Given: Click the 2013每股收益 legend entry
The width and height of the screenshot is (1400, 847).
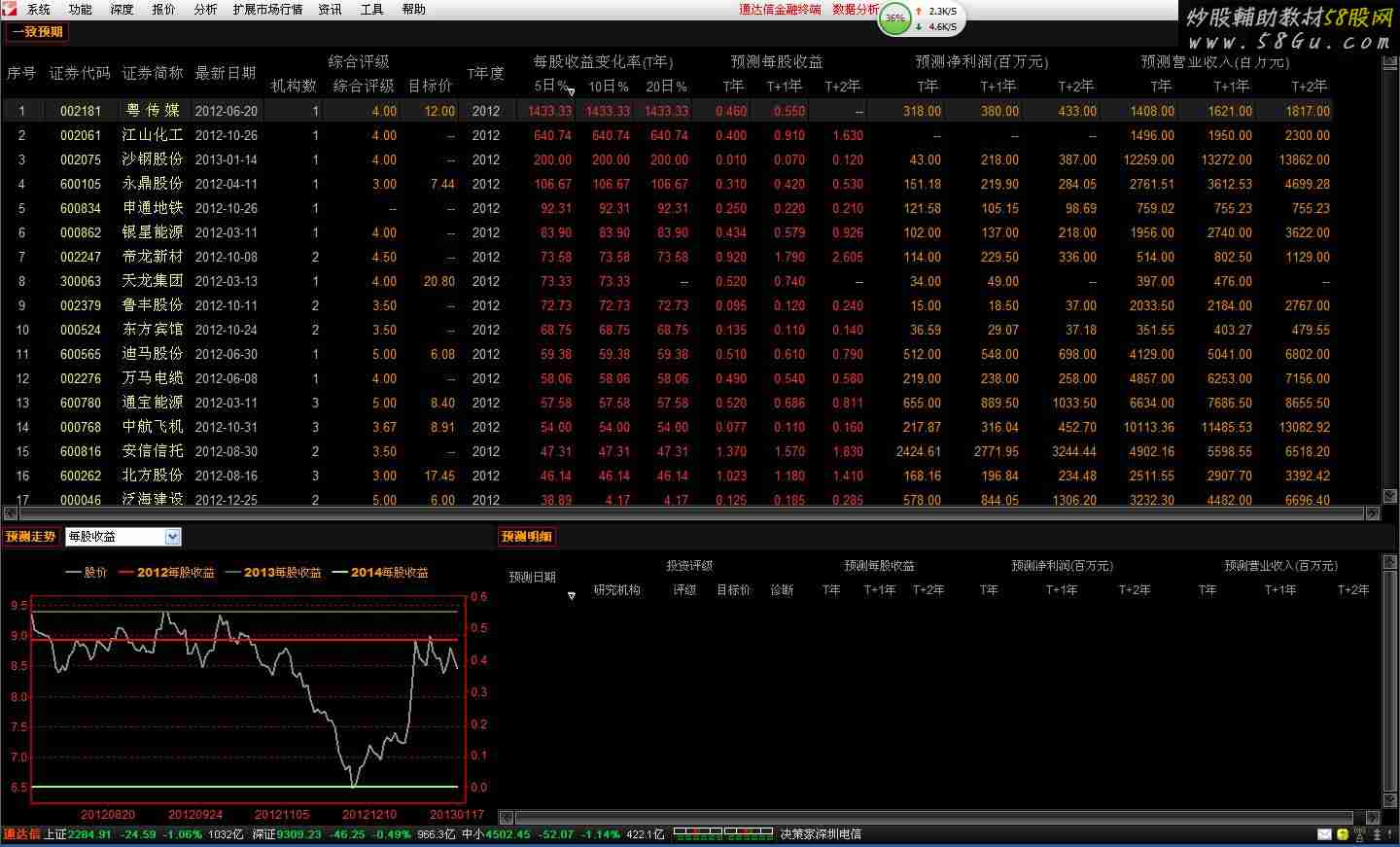Looking at the screenshot, I should [x=273, y=573].
